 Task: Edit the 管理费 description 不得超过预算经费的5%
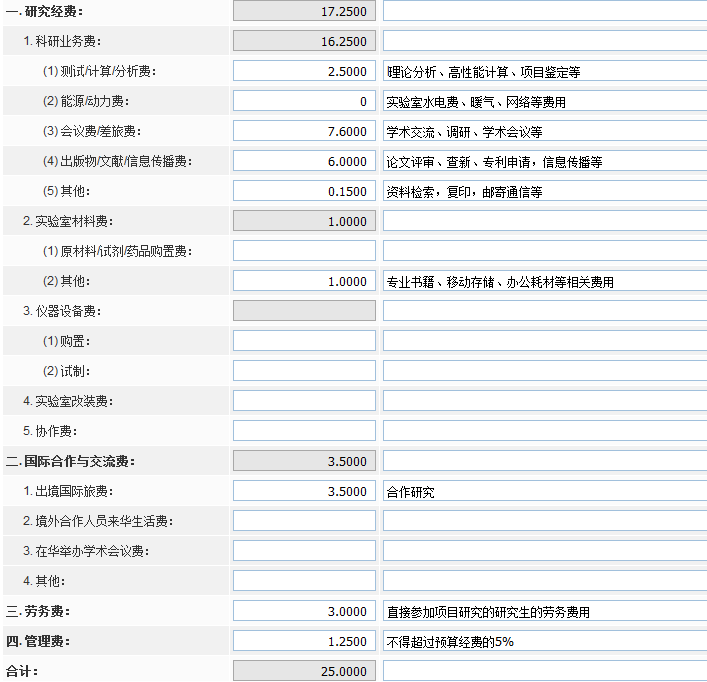pos(545,641)
